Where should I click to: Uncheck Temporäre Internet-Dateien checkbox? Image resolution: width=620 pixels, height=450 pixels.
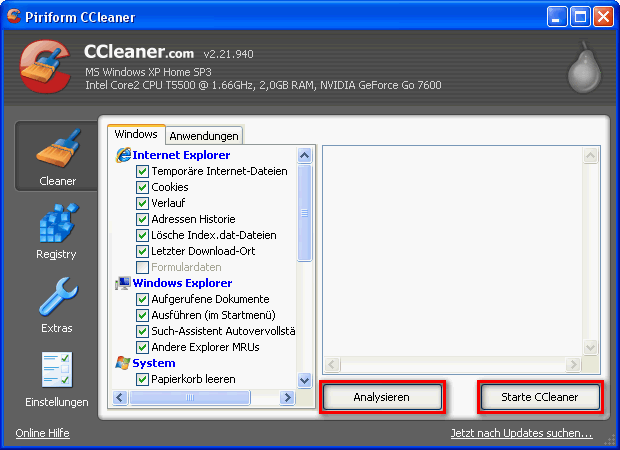tap(142, 171)
